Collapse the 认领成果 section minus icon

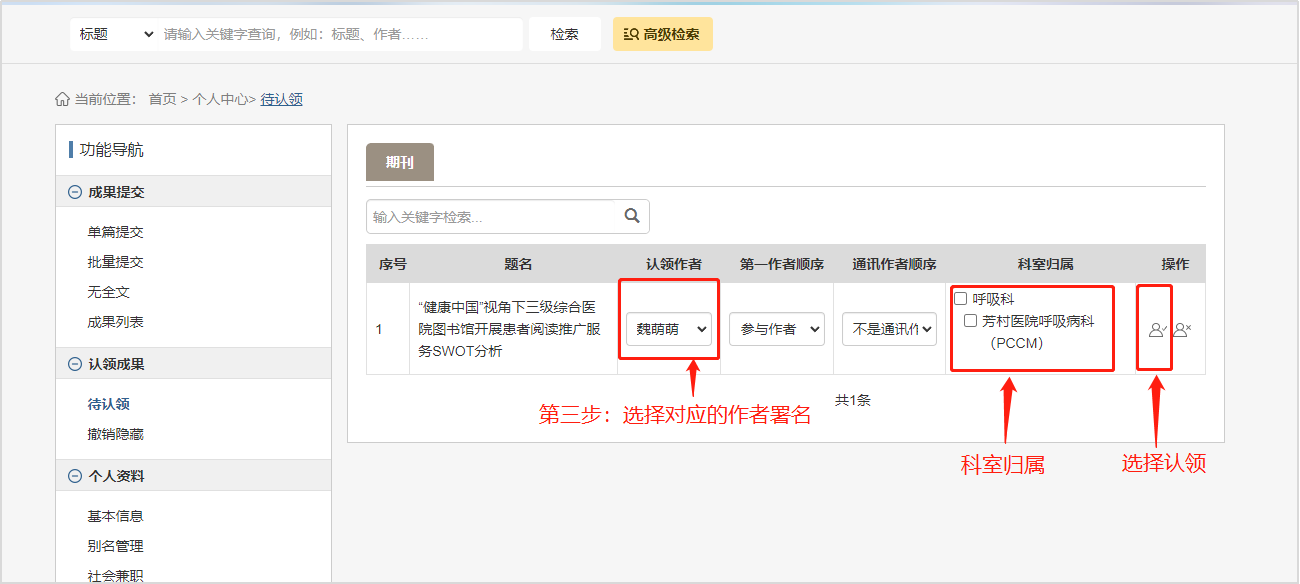pos(74,364)
